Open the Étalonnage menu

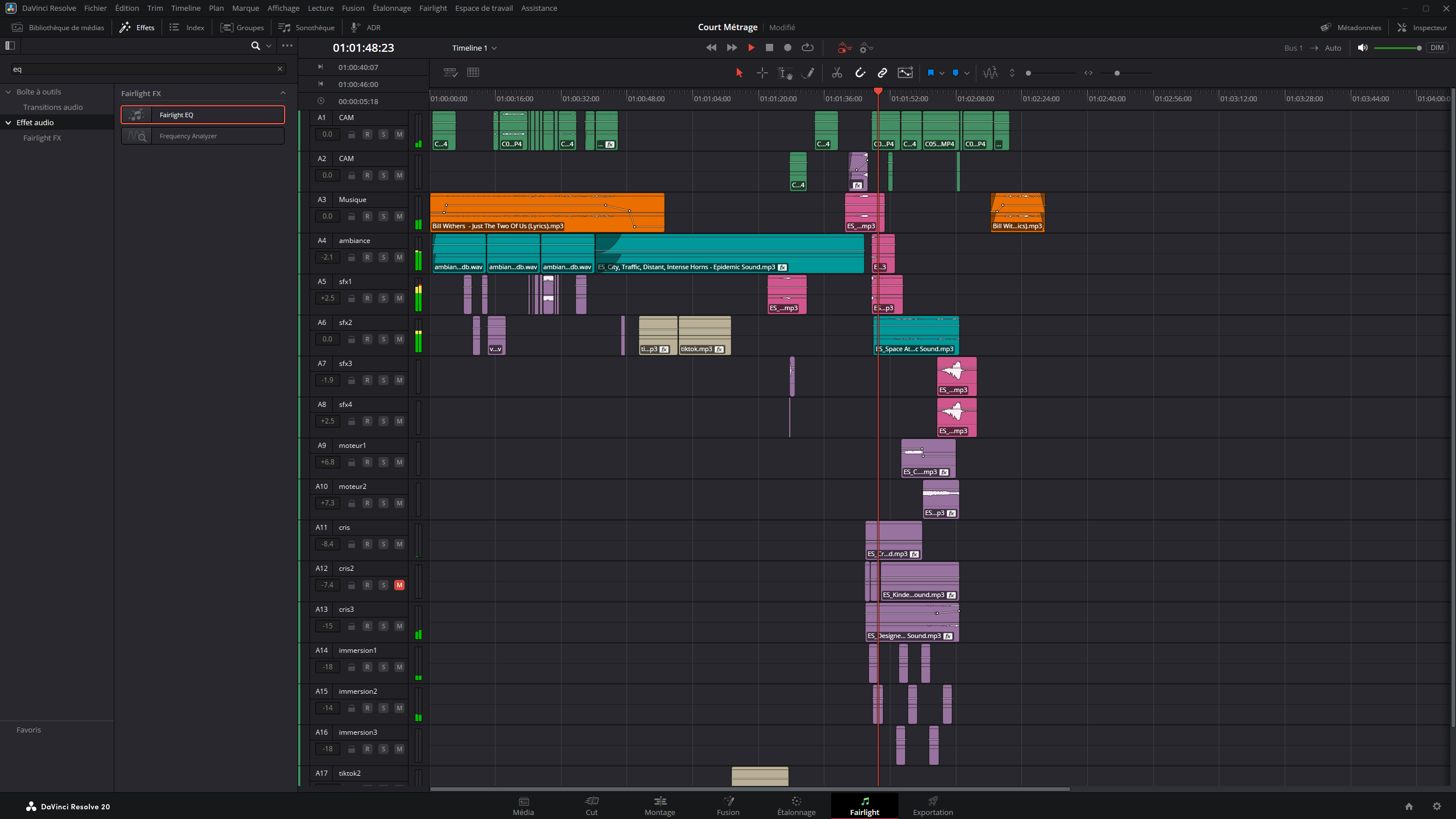[x=391, y=8]
